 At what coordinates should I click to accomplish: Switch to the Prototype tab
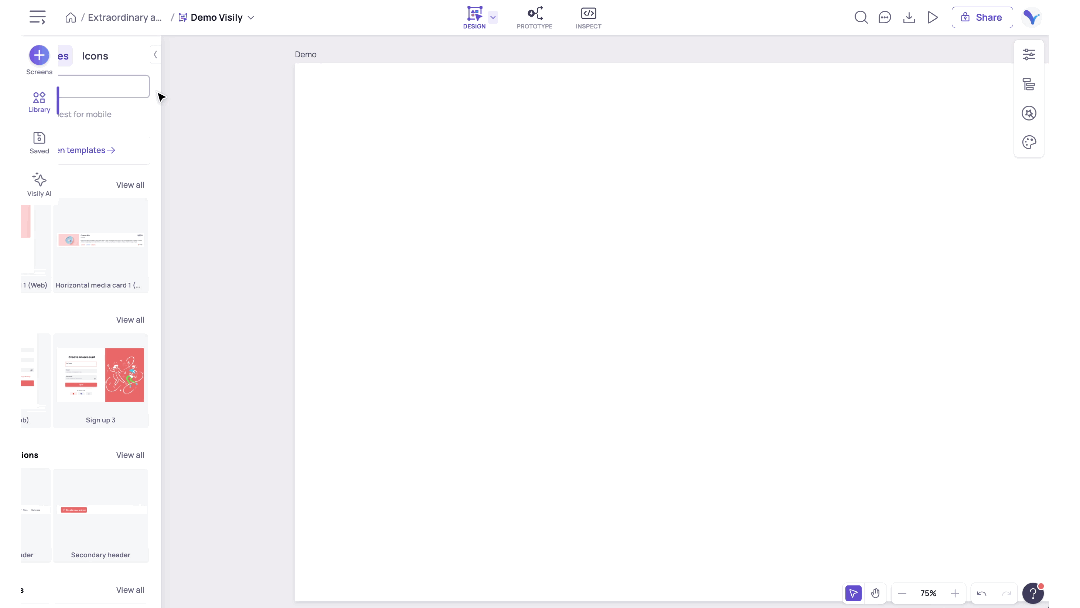pos(534,17)
